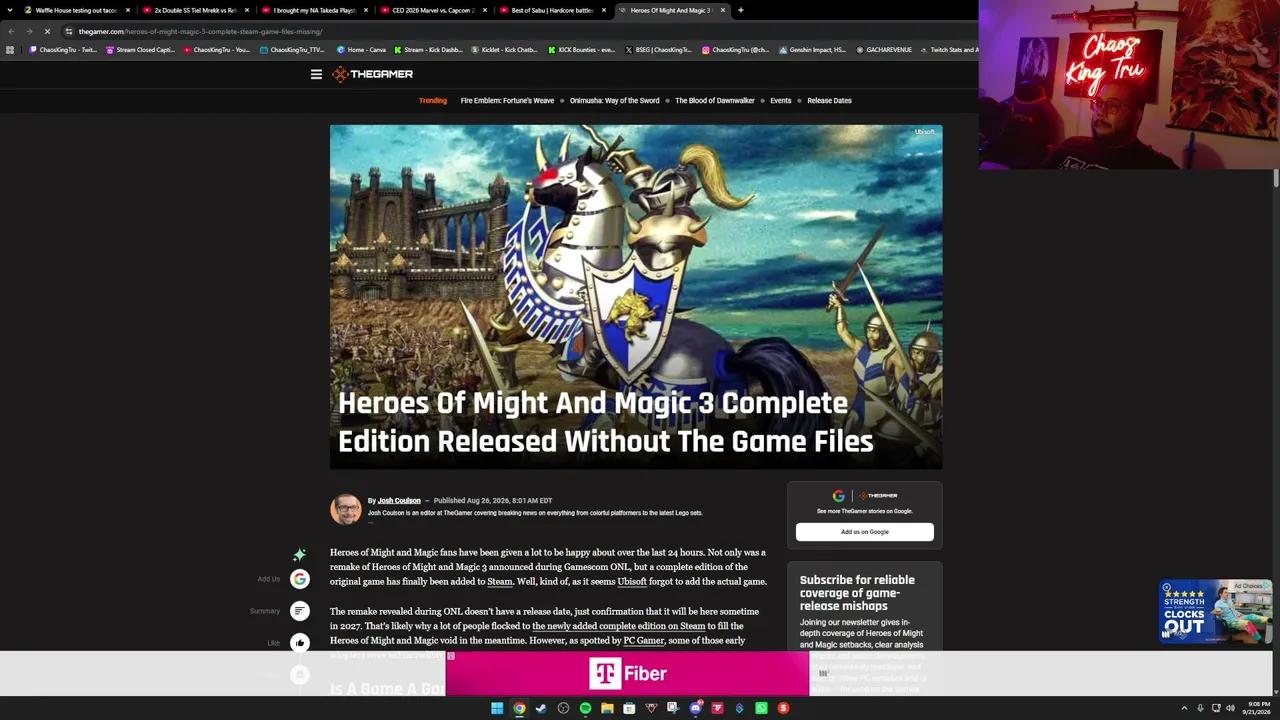The width and height of the screenshot is (1280, 720).
Task: Click the taskbar microphone icon
Action: click(1201, 708)
